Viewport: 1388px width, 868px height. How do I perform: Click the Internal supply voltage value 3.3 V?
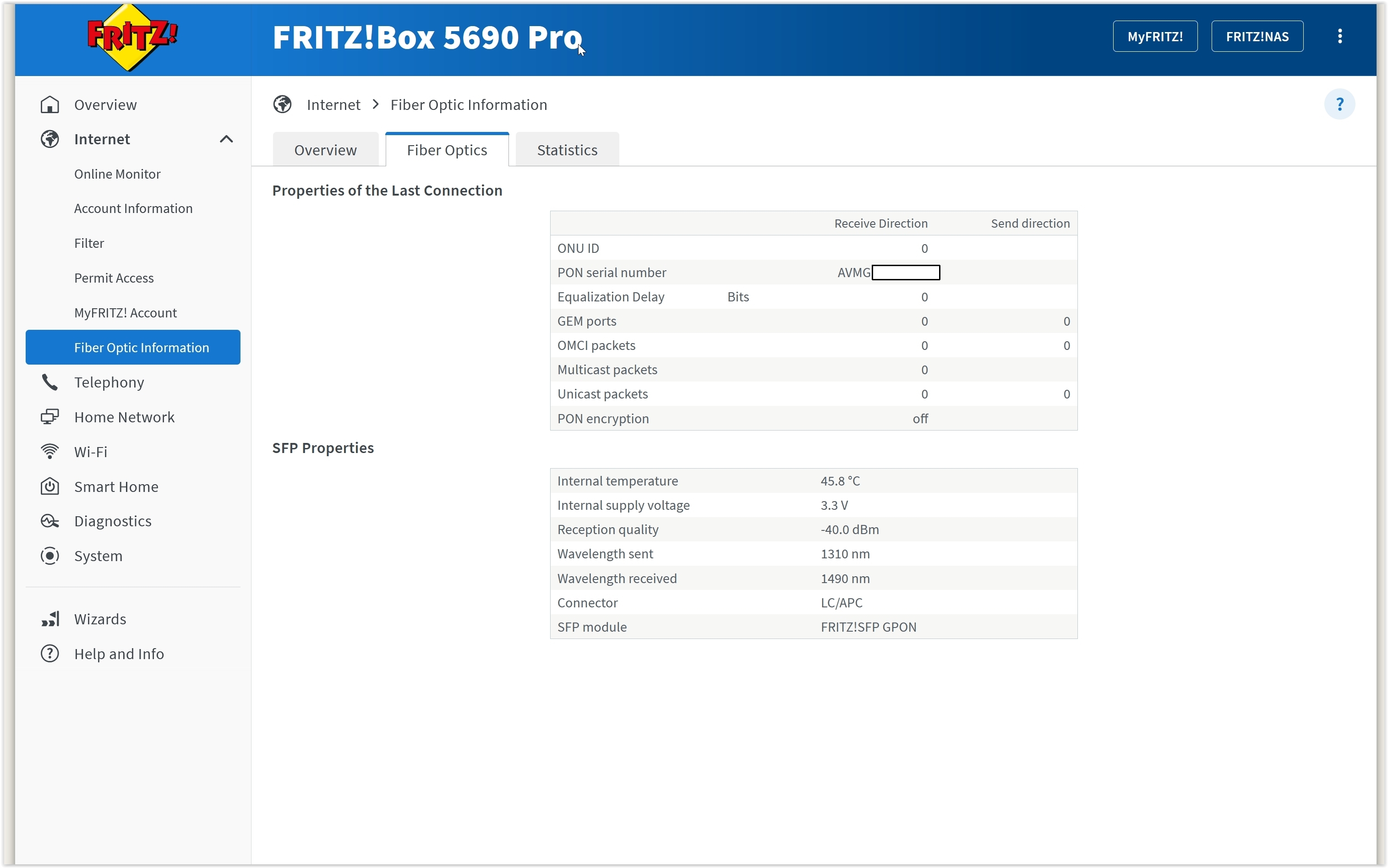tap(834, 505)
